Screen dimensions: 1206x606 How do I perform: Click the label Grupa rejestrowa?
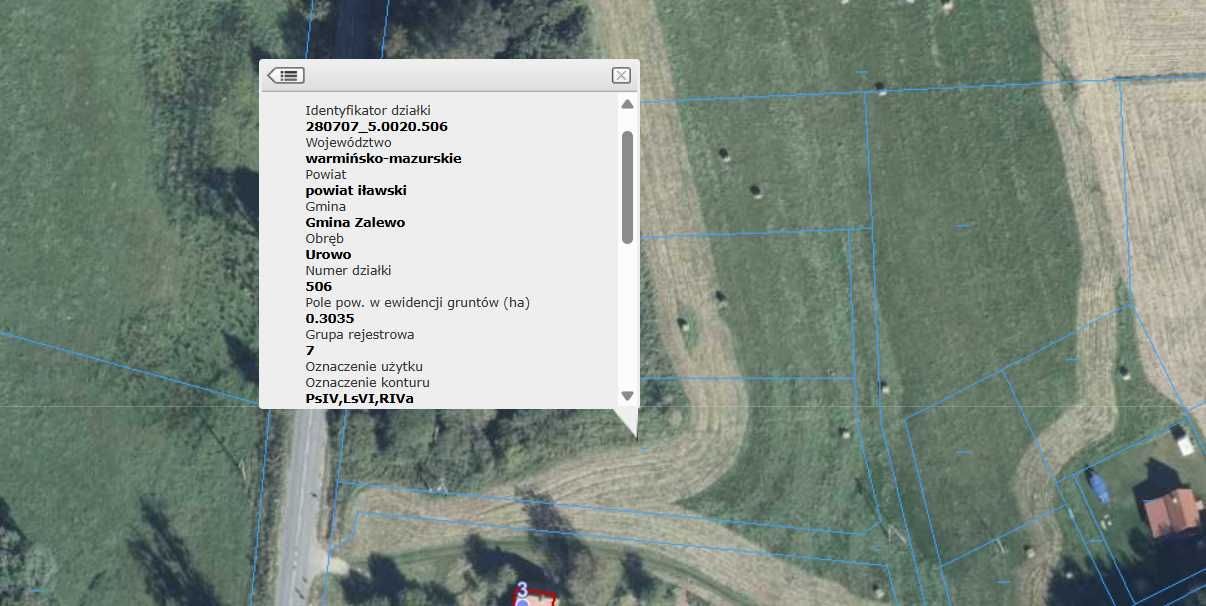(x=359, y=335)
